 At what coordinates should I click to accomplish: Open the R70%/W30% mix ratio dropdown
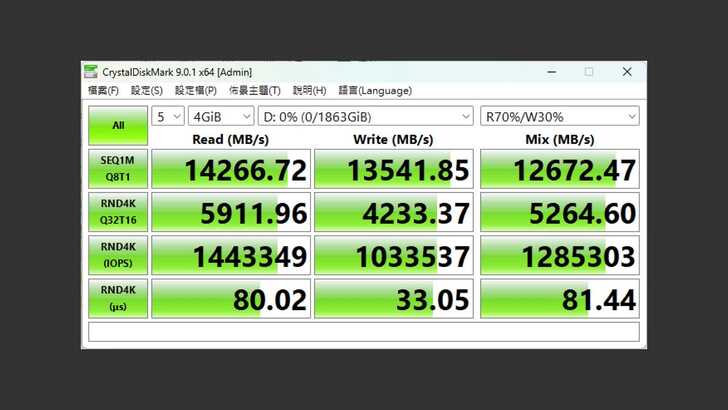pos(559,116)
